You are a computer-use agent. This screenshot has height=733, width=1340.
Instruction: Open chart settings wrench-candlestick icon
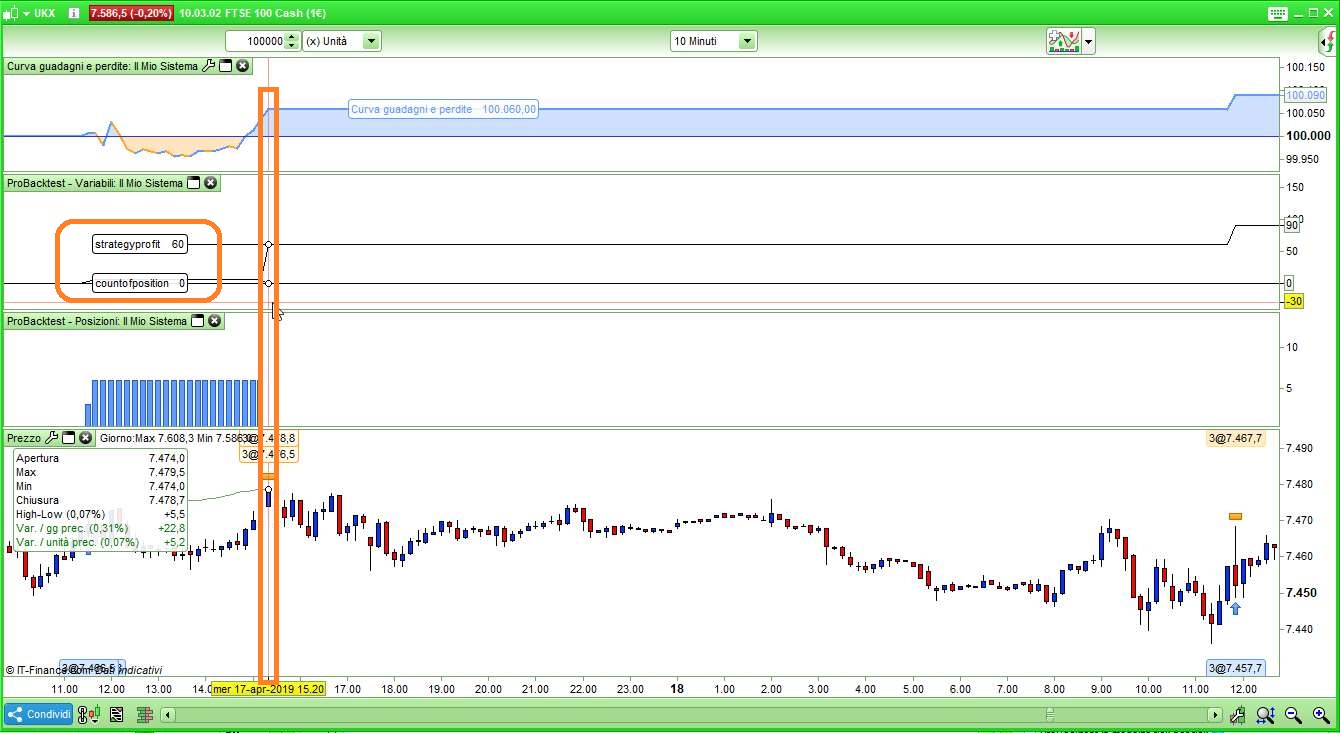[x=1239, y=715]
